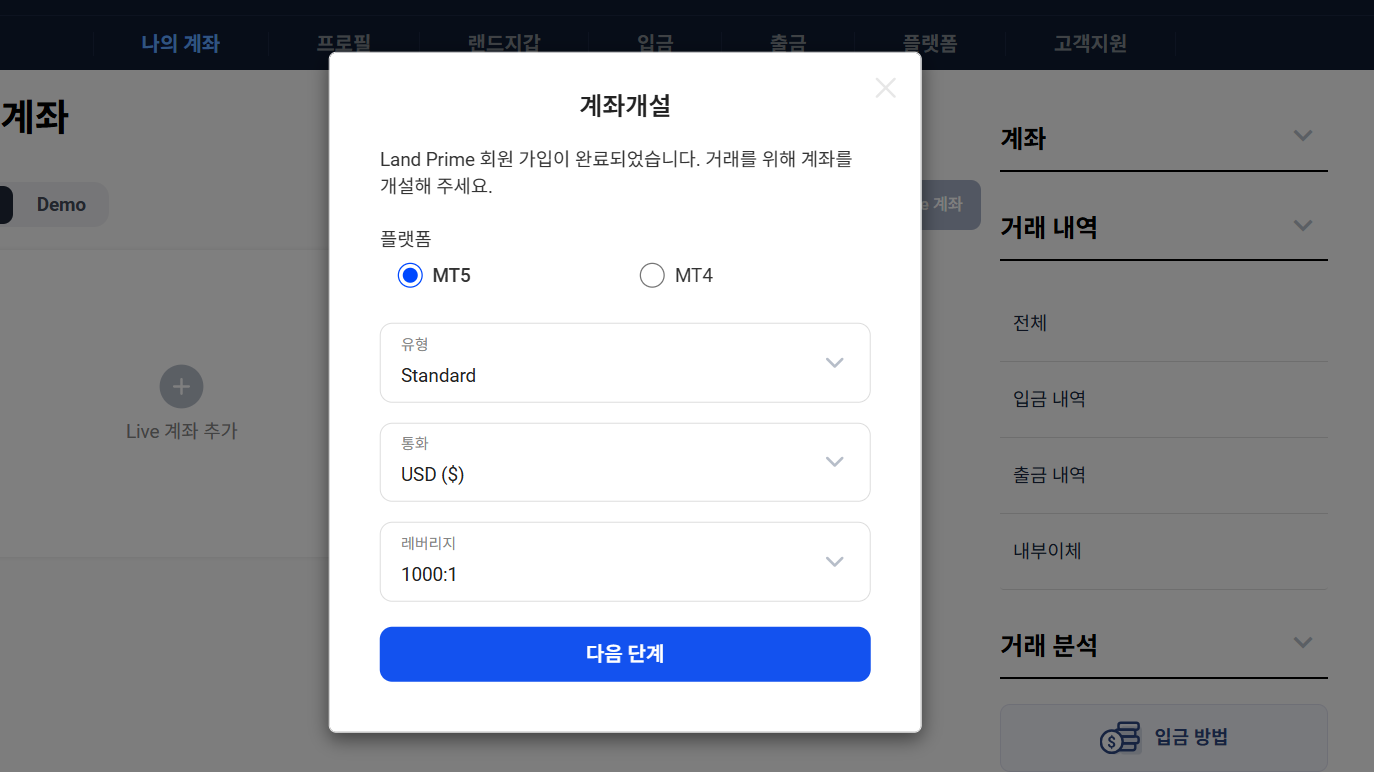Click the chevron icon in the 레버리지 field
1374x772 pixels.
[835, 561]
